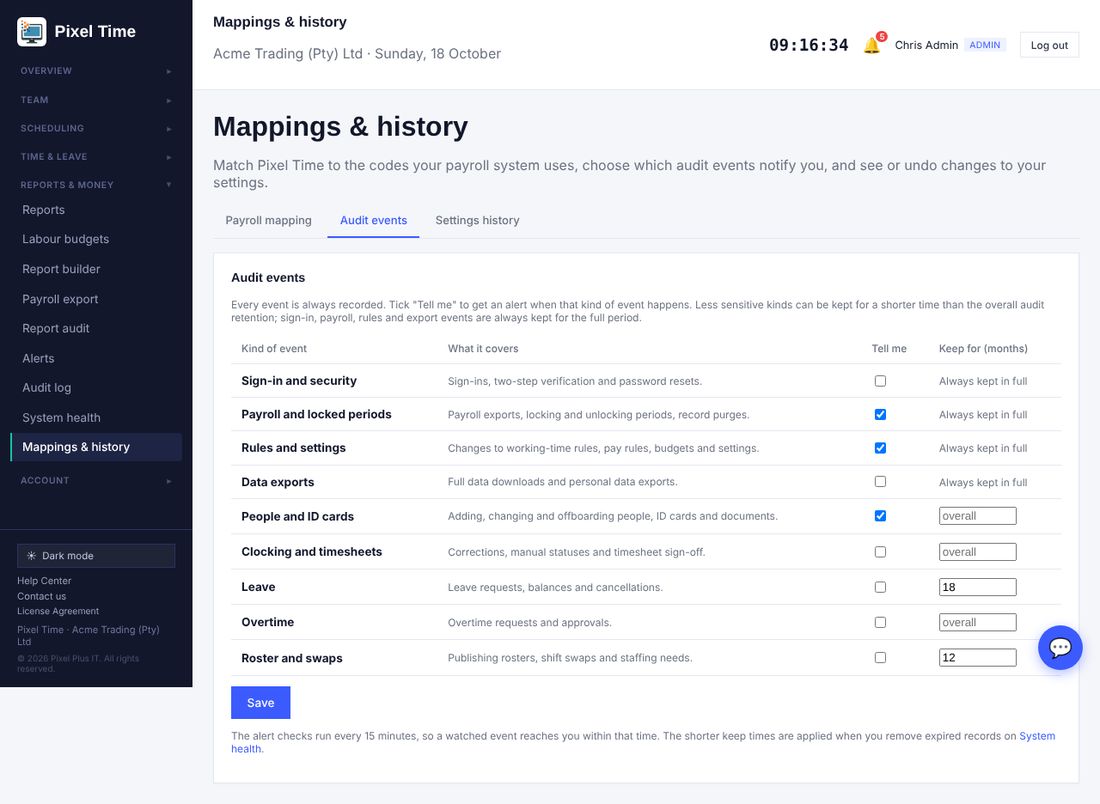Click the Leave keep-for months field
1100x804 pixels.
click(977, 587)
